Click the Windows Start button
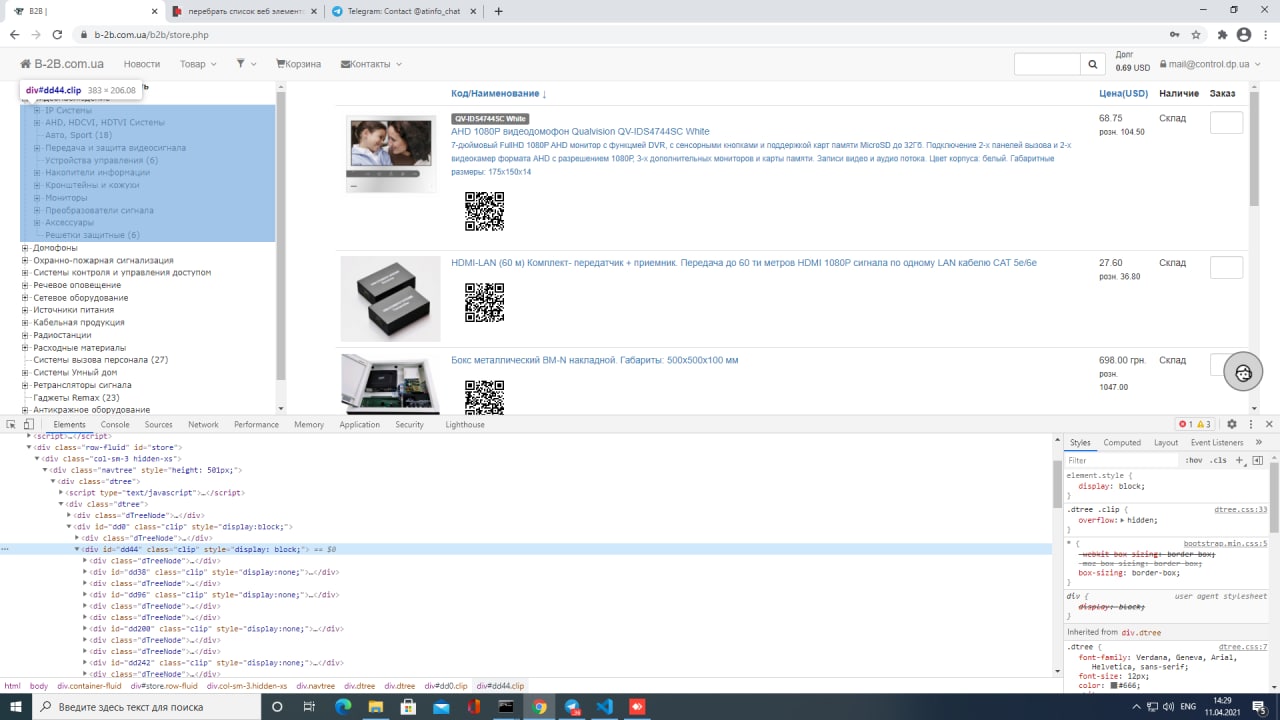The image size is (1280, 720). tap(15, 706)
